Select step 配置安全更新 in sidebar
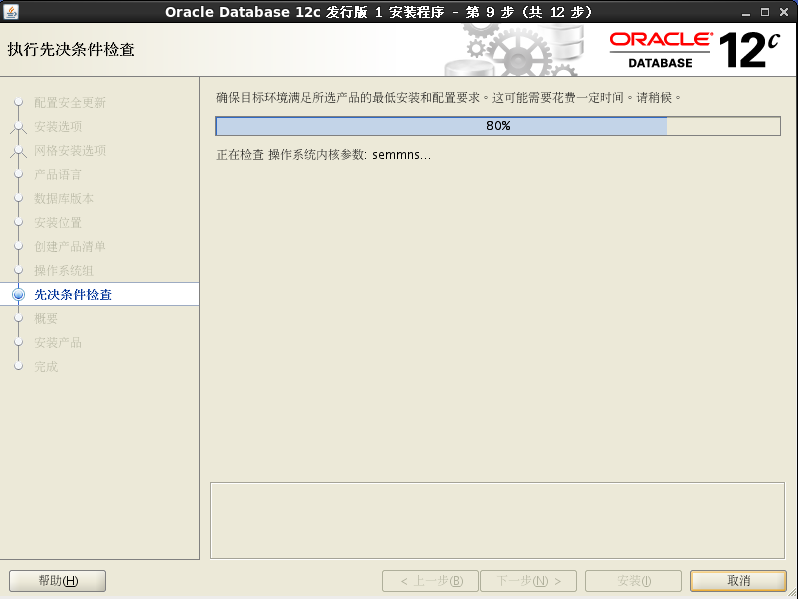This screenshot has width=798, height=599. (70, 102)
